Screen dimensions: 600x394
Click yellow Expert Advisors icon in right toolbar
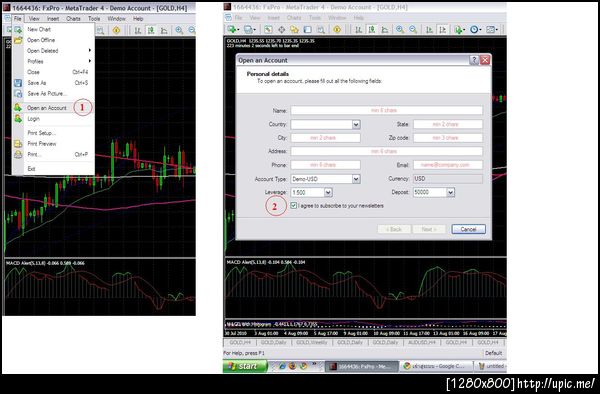point(337,29)
